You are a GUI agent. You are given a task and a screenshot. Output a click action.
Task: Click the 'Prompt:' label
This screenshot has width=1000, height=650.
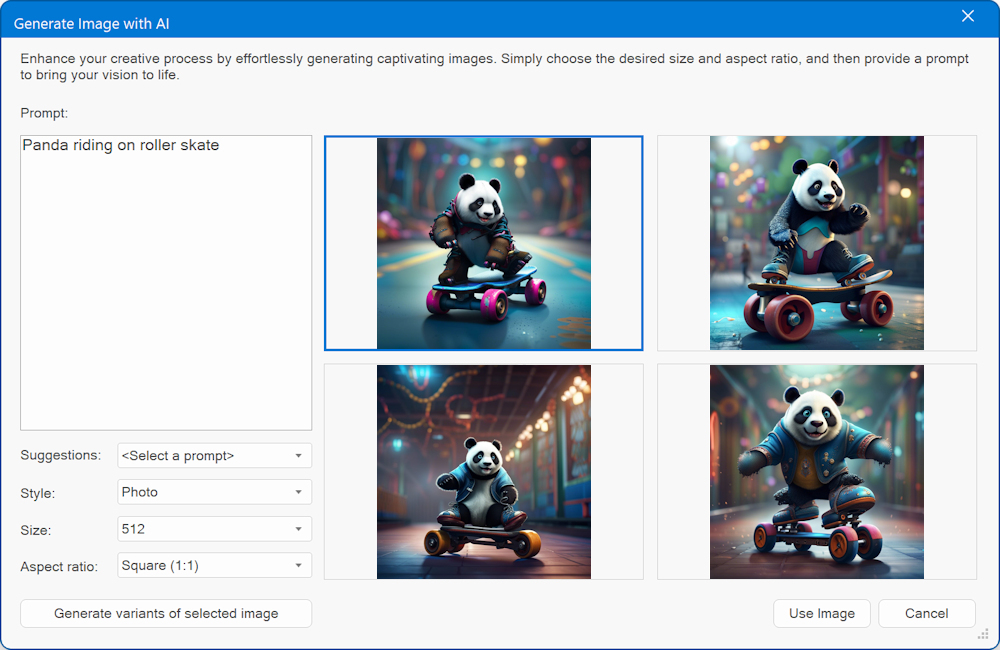coord(44,114)
